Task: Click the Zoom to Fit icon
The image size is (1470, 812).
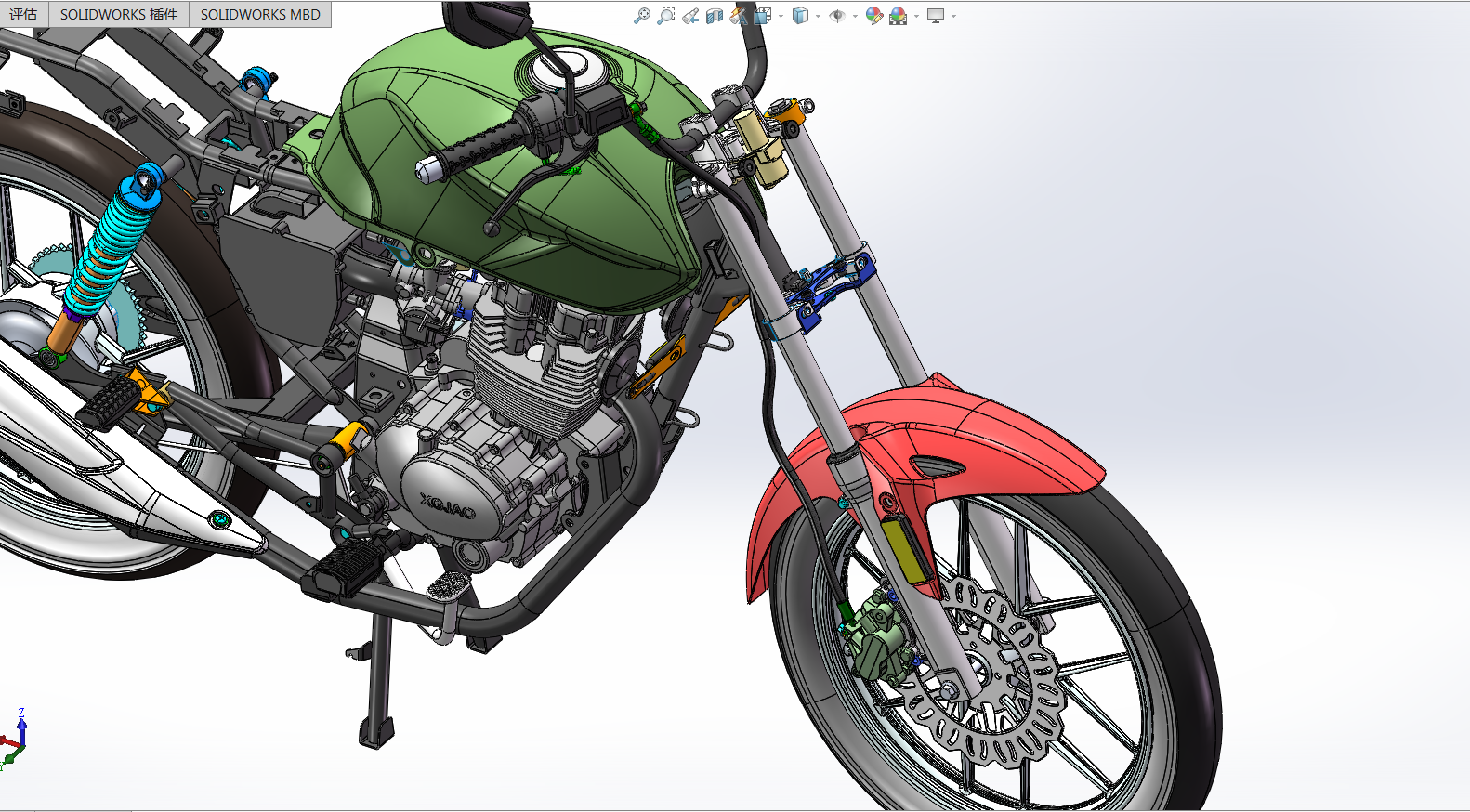Action: pyautogui.click(x=642, y=16)
